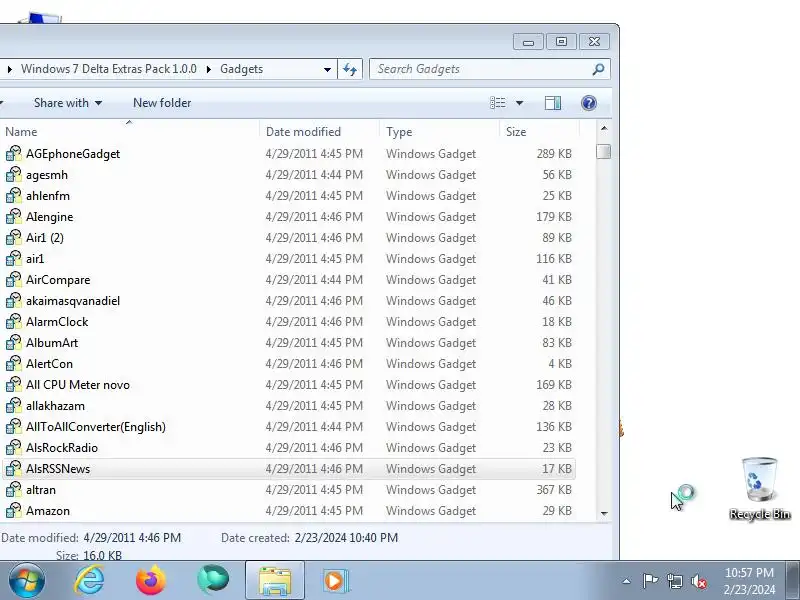Show the preview pane
The image size is (800, 600).
click(x=553, y=103)
